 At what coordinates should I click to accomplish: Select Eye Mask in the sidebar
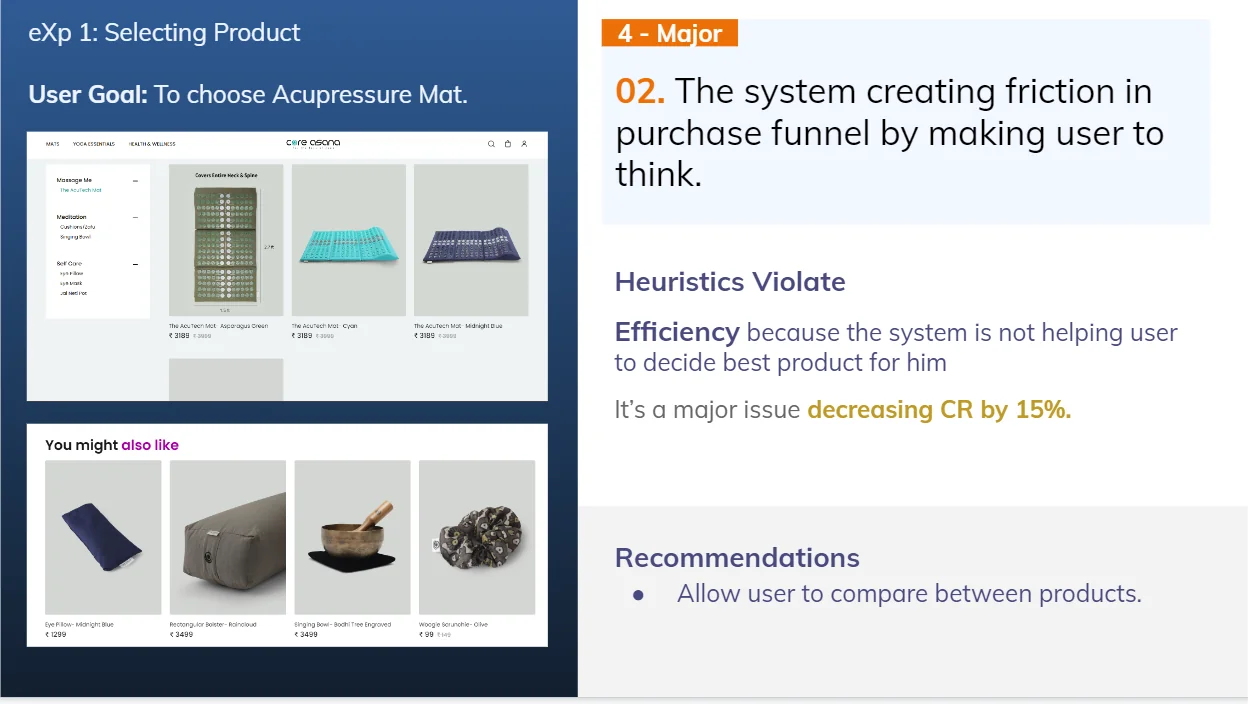click(70, 283)
